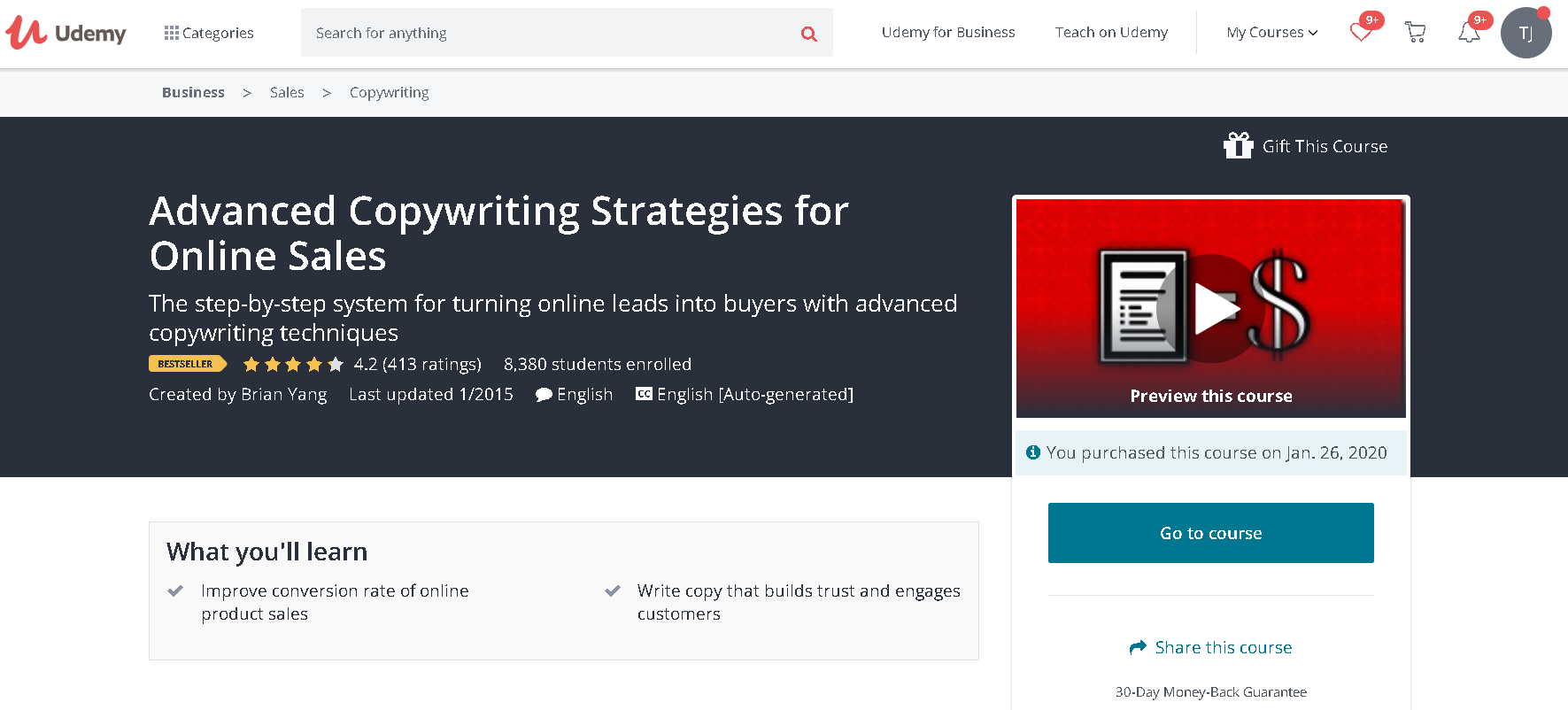Open Teach on Udemy
1568x710 pixels.
(x=1111, y=33)
